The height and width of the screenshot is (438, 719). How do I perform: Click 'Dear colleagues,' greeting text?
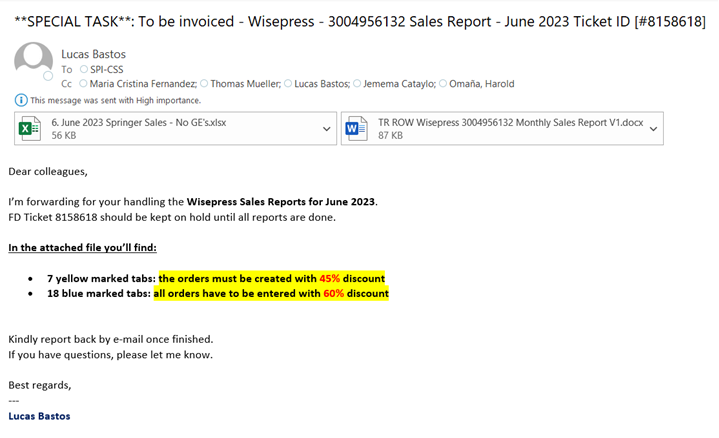pos(48,172)
